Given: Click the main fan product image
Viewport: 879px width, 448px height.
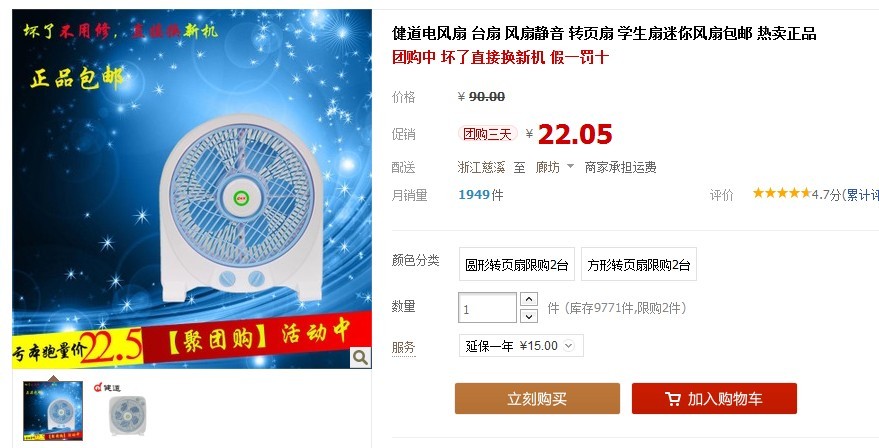Looking at the screenshot, I should (x=192, y=189).
